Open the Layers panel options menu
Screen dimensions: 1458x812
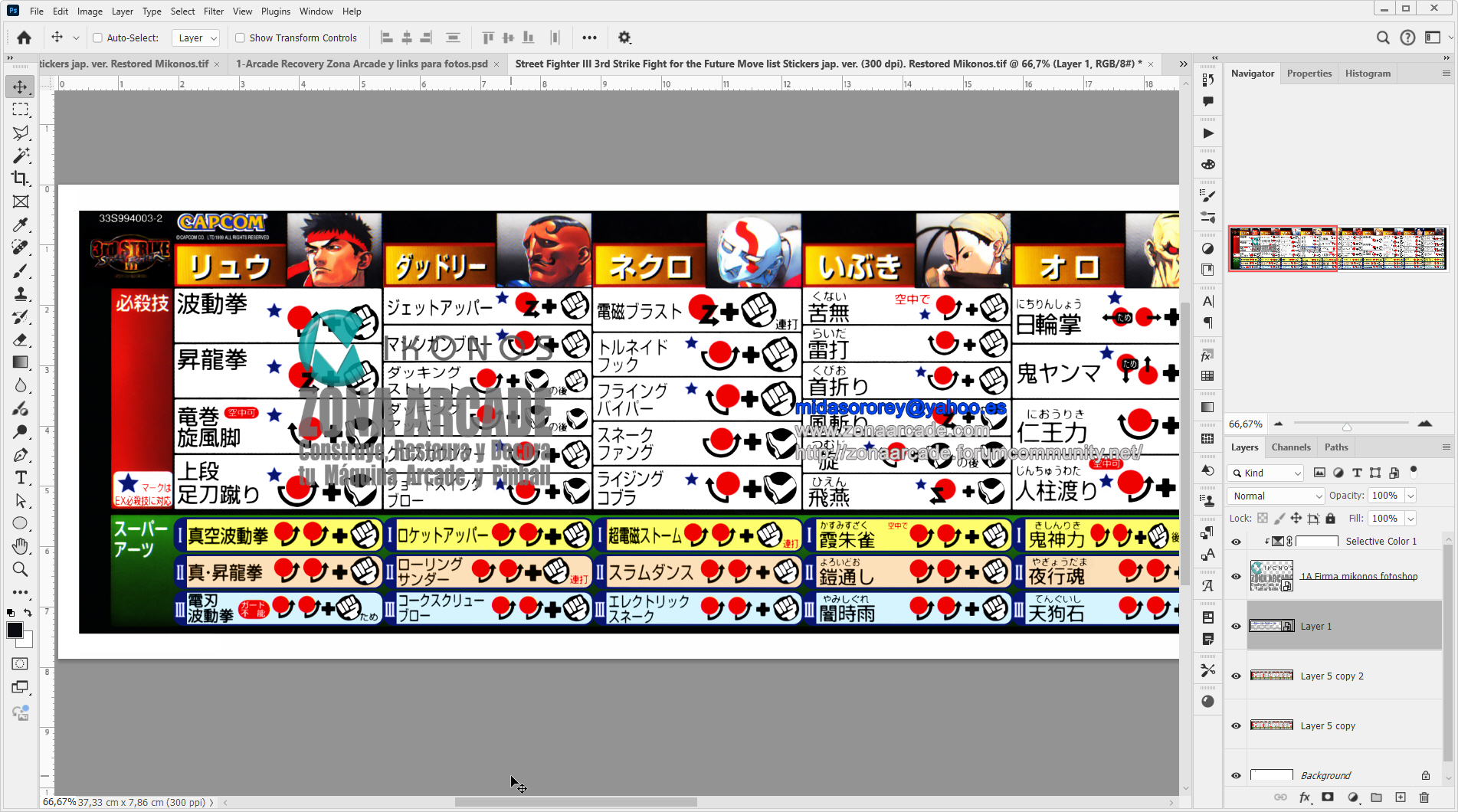1446,447
